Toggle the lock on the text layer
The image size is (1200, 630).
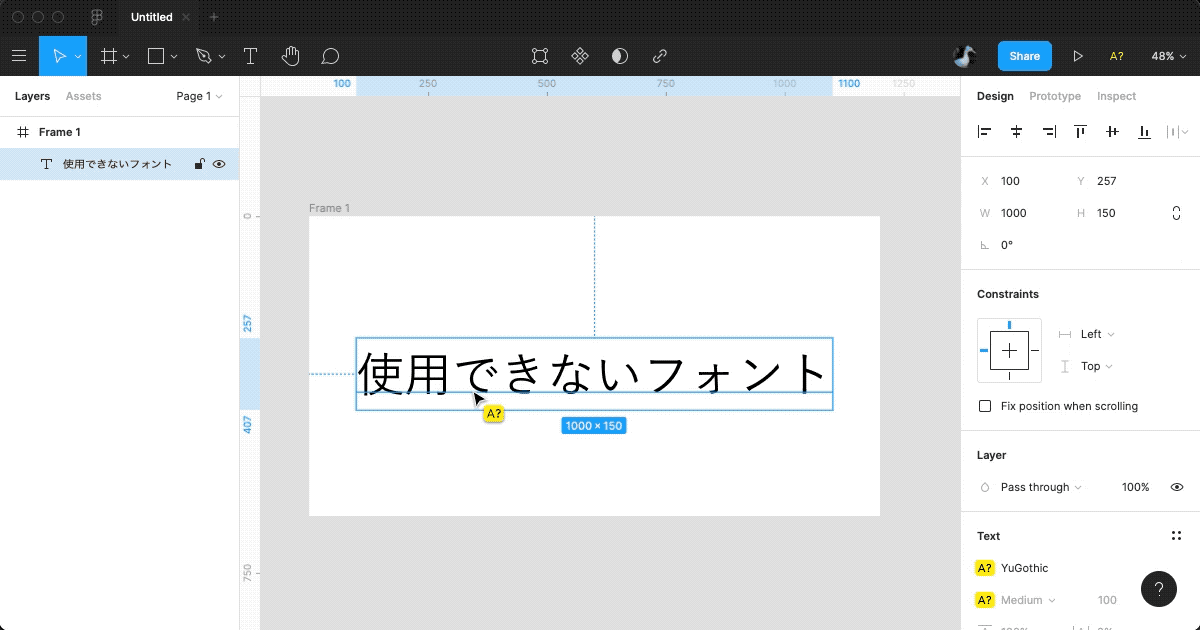[x=199, y=164]
